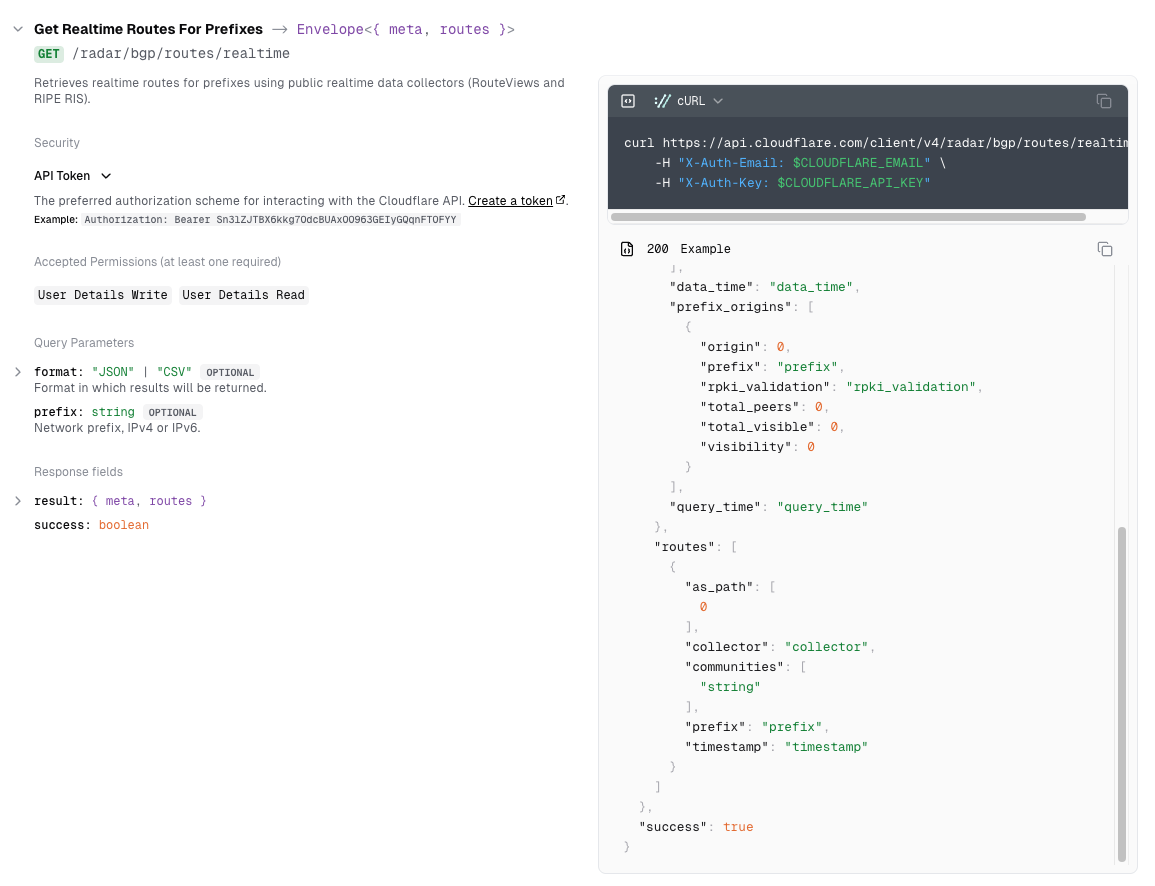Click the GET method badge
The height and width of the screenshot is (886, 1155).
click(49, 54)
